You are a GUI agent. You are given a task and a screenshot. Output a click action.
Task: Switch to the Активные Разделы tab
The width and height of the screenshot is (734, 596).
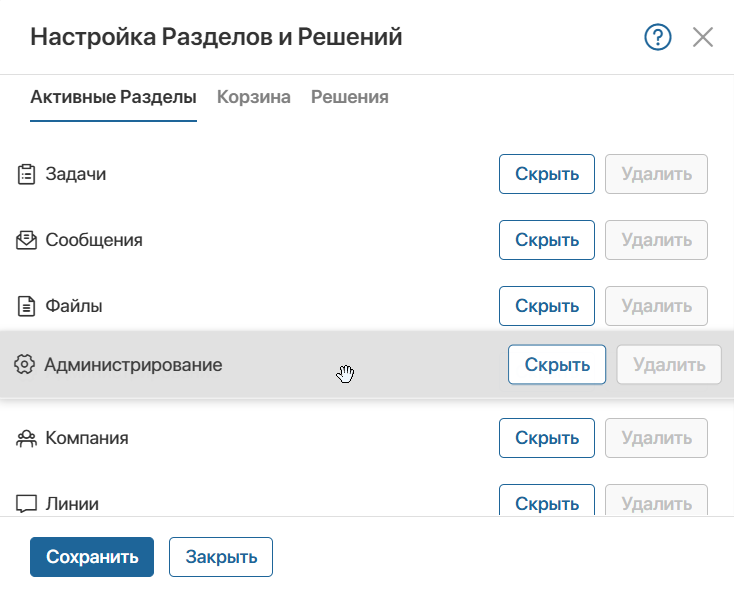point(113,97)
